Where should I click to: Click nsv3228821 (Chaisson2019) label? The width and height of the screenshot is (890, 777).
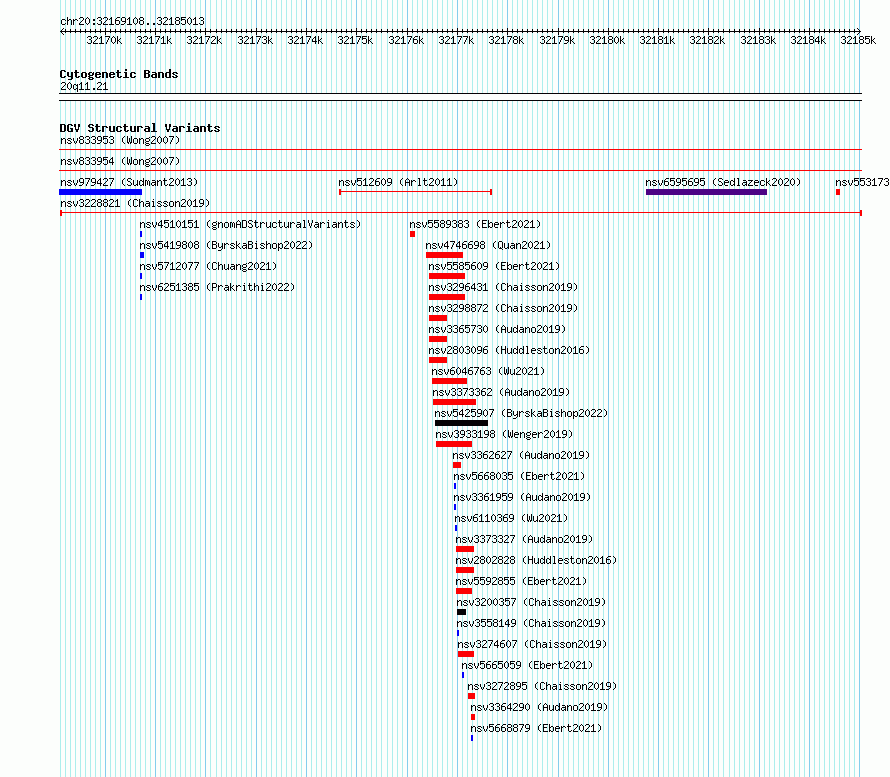pos(135,203)
